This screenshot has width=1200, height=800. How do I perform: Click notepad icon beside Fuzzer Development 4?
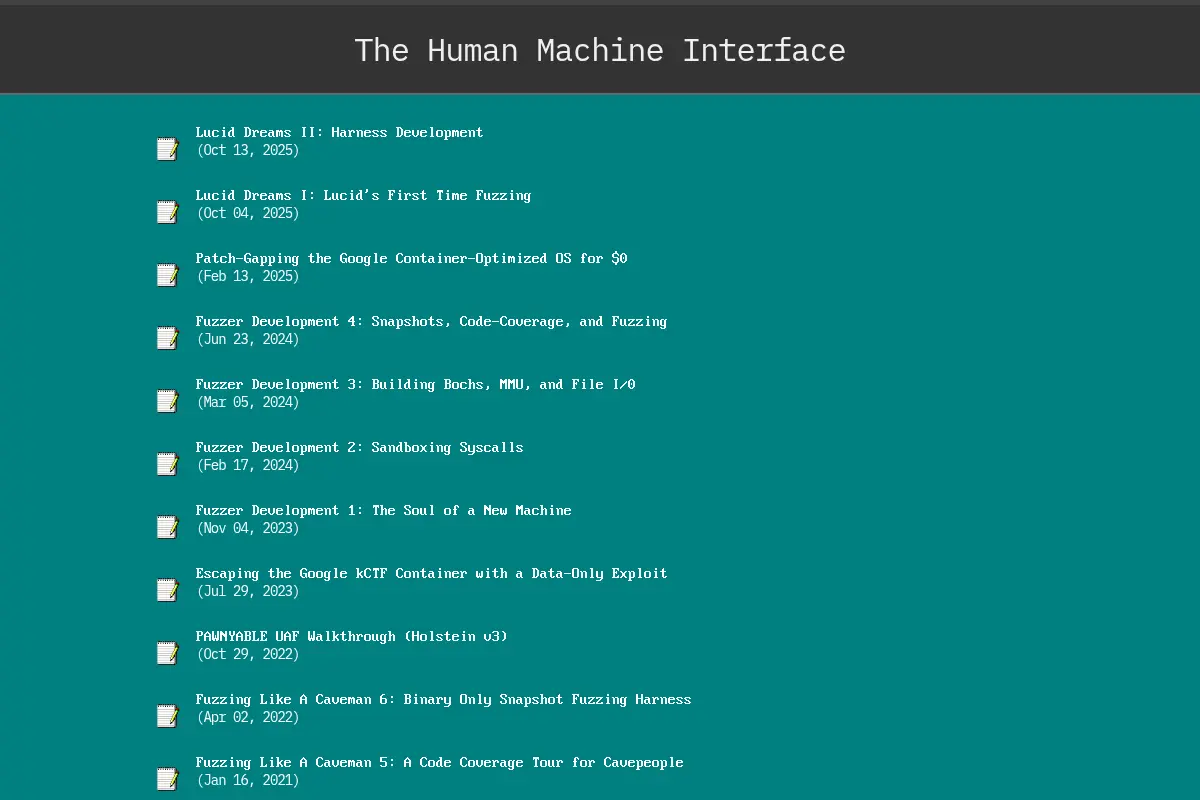(167, 338)
